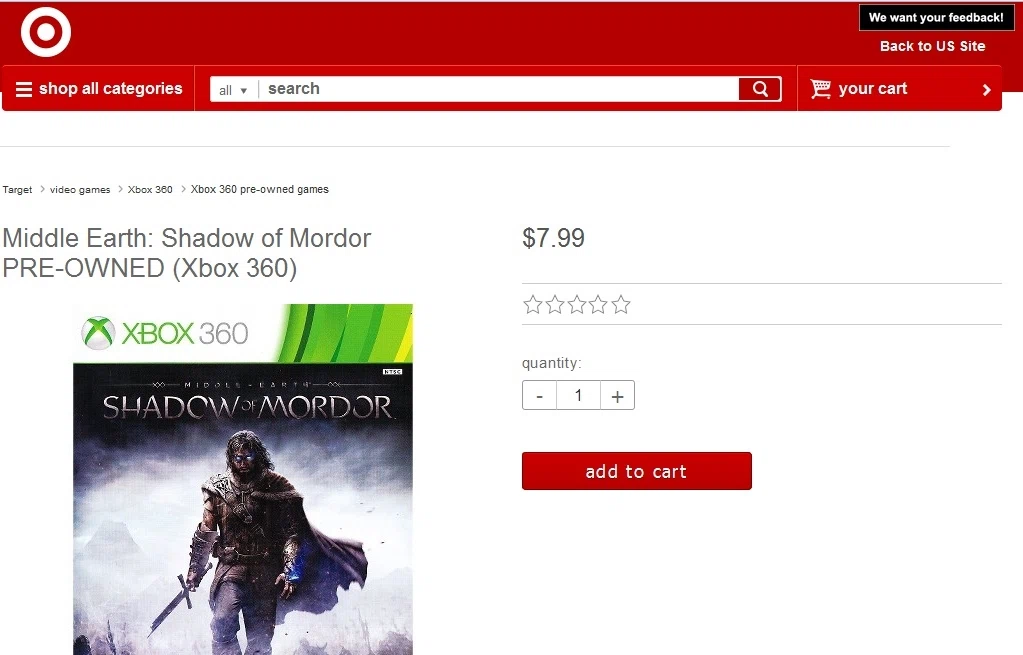The image size is (1023, 655).
Task: Open the hamburger menu icon
Action: [23, 89]
